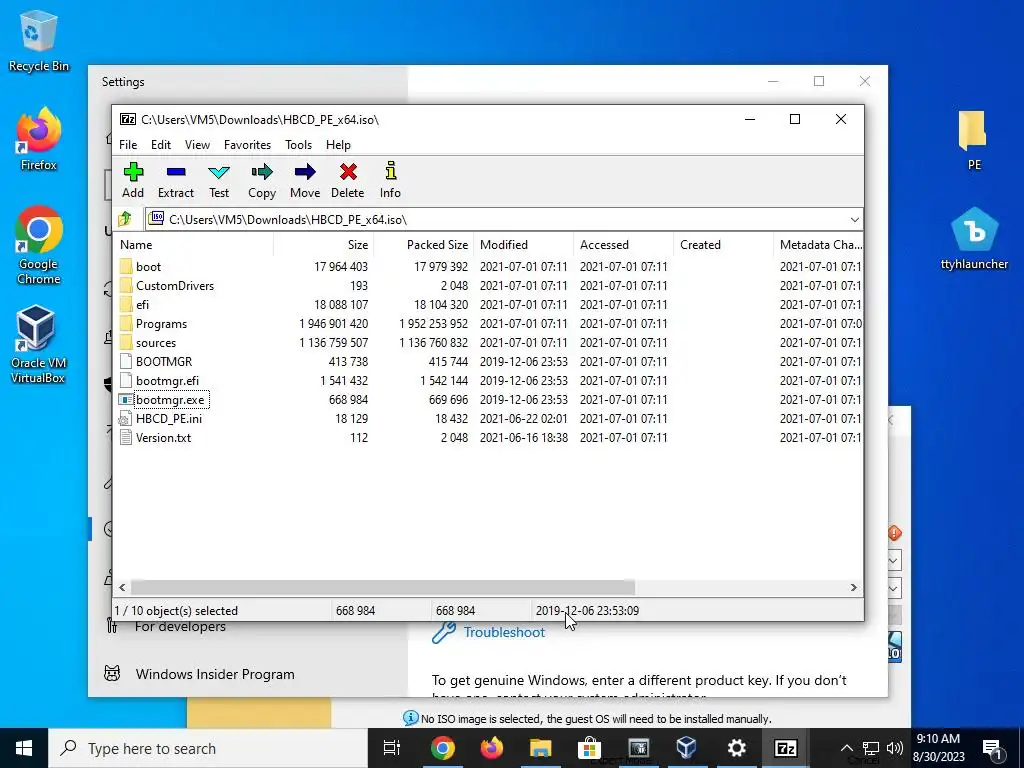Select the bootmgr.efi file
1024x768 pixels.
click(167, 381)
